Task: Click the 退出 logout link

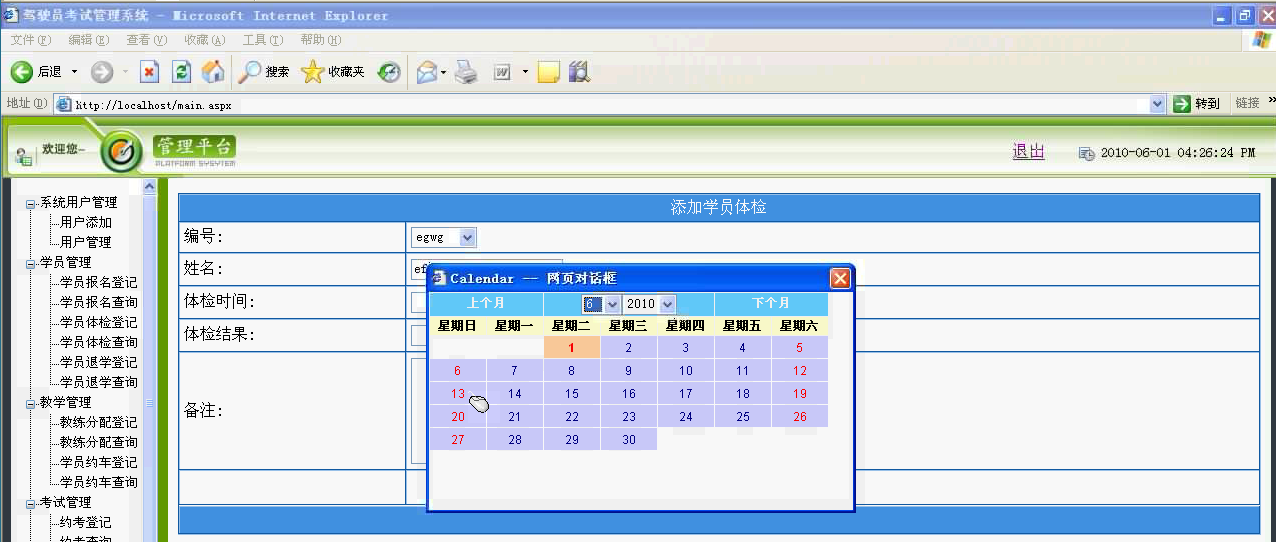Action: point(1028,151)
